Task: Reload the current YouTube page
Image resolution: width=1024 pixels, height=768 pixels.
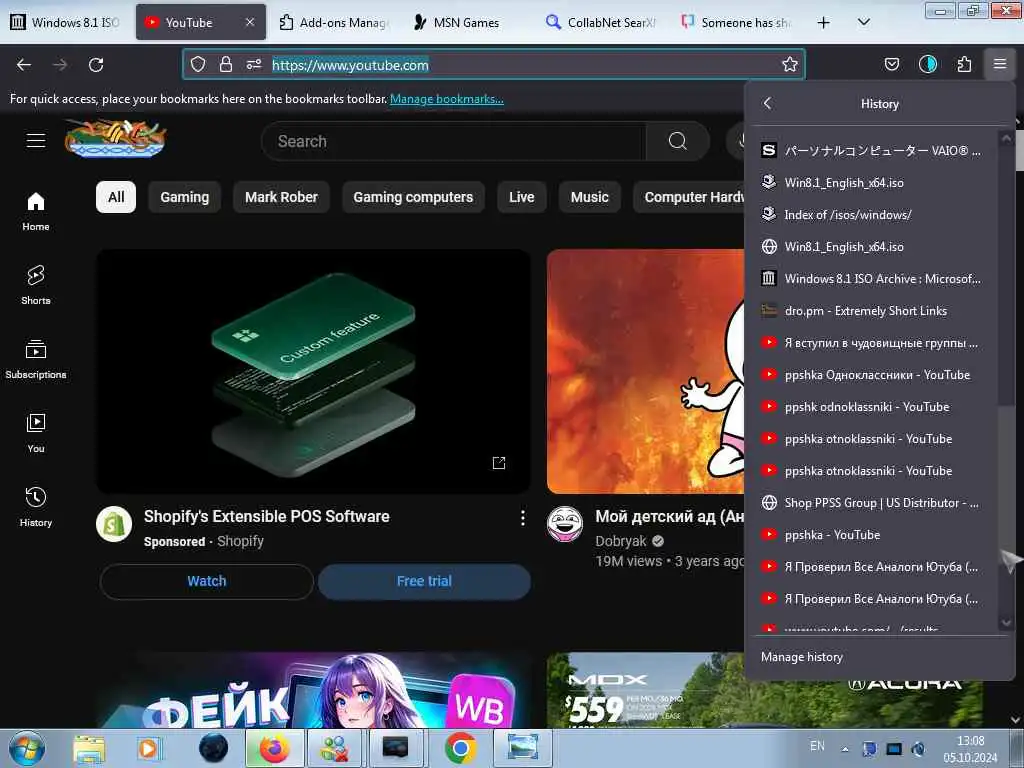Action: (x=96, y=65)
